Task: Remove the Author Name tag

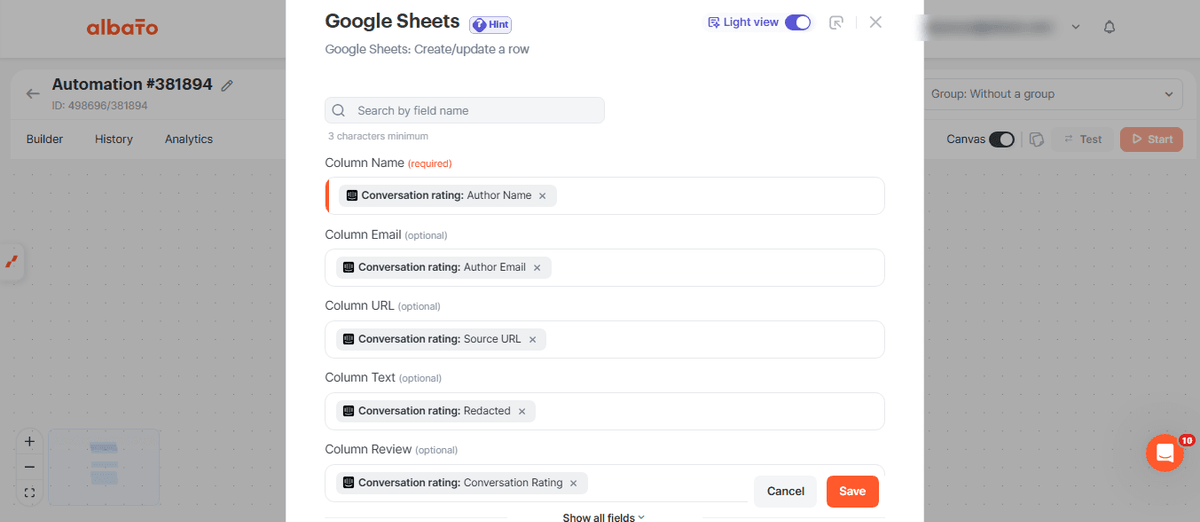Action: point(542,196)
